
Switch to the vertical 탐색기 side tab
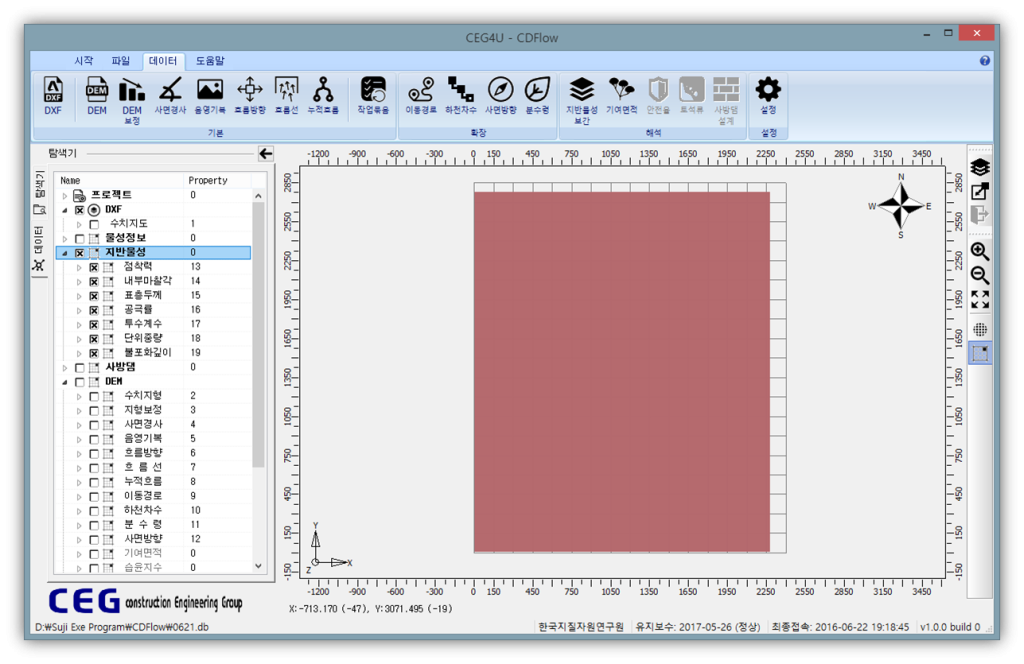[x=39, y=193]
